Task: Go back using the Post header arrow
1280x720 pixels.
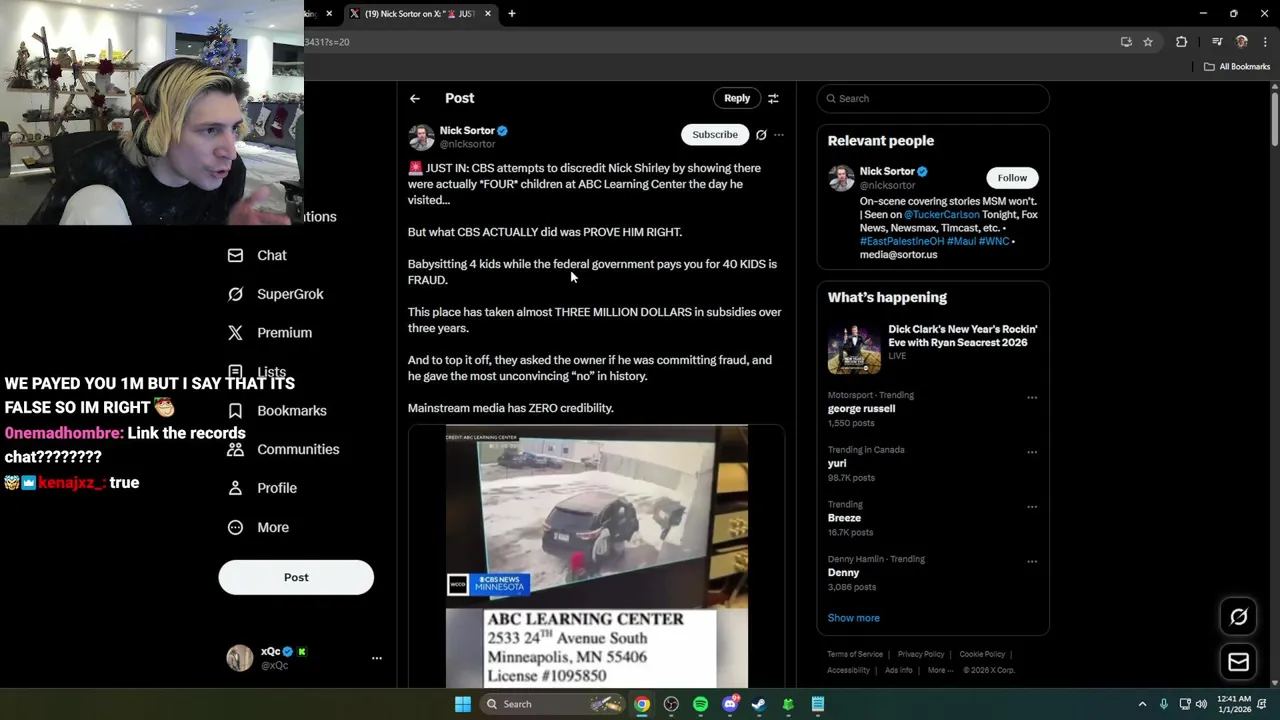Action: (x=415, y=98)
